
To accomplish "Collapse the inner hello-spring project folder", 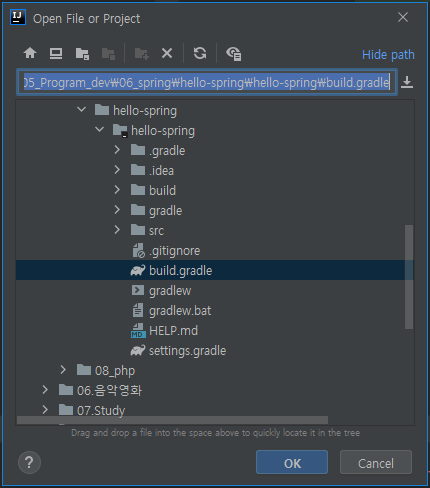I will click(99, 129).
